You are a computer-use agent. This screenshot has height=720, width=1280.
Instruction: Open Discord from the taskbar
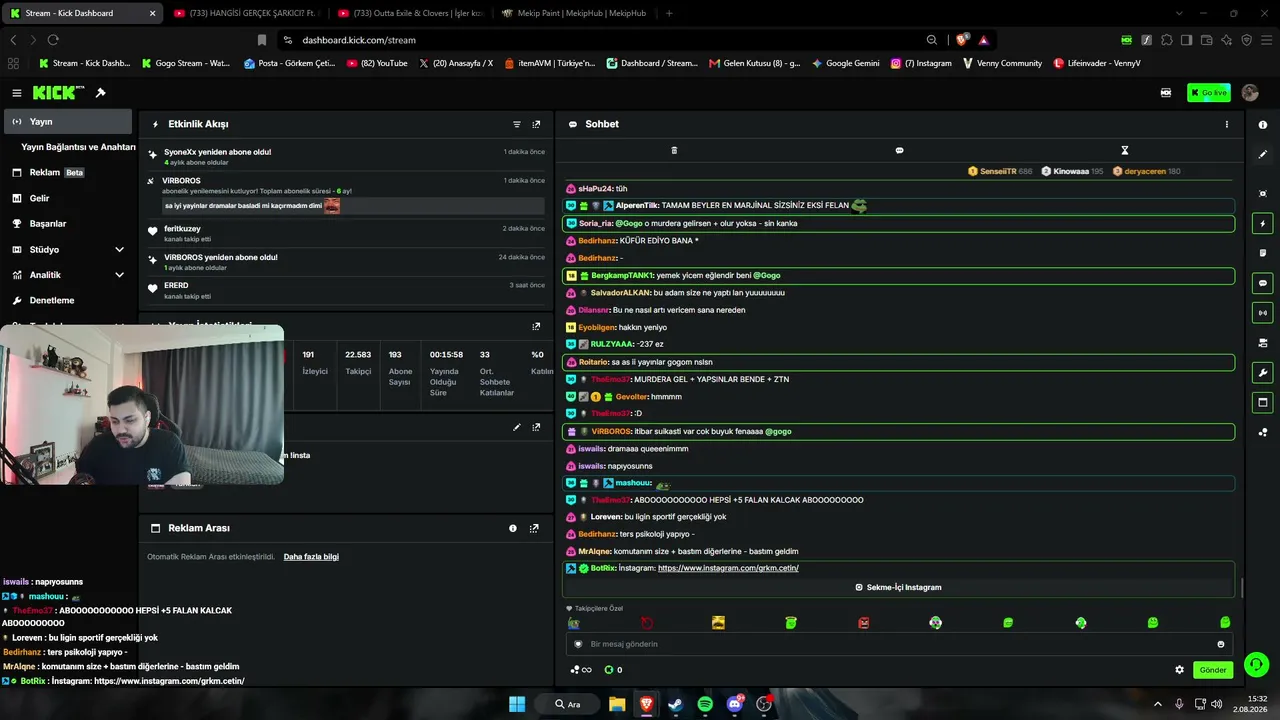point(735,704)
